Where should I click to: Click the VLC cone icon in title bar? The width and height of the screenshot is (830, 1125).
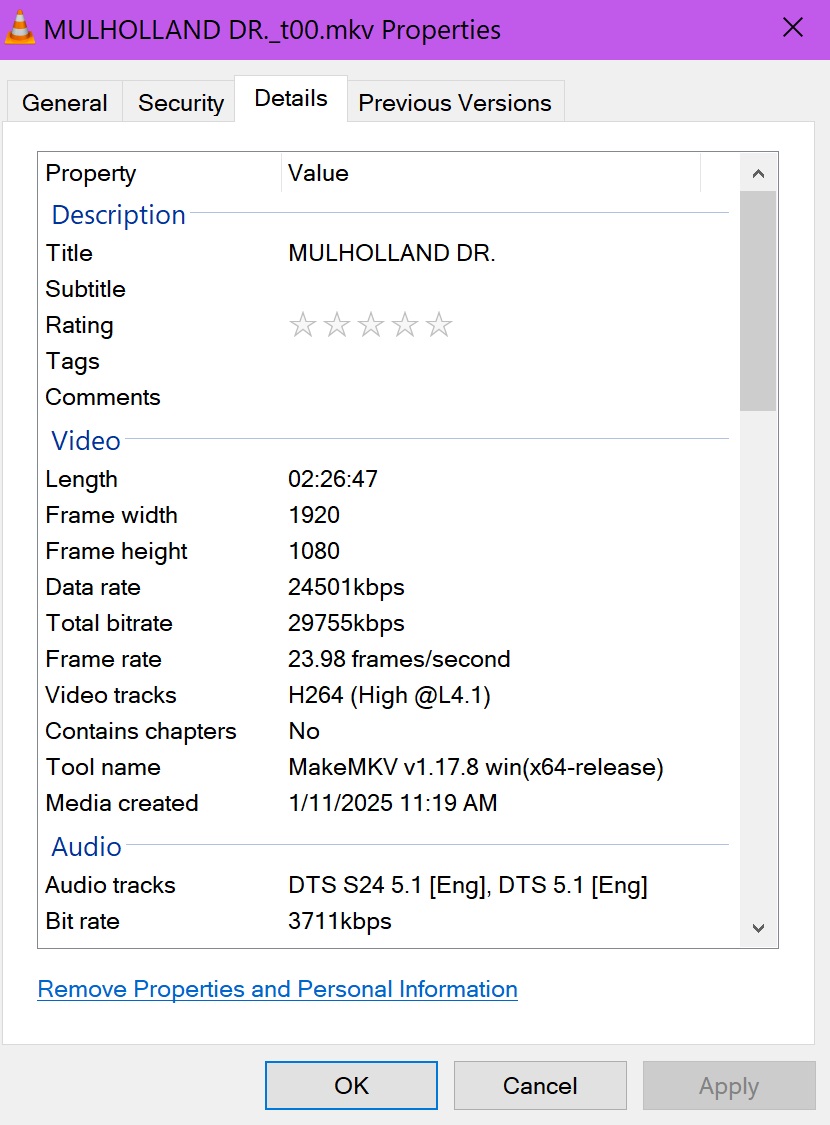(19, 29)
